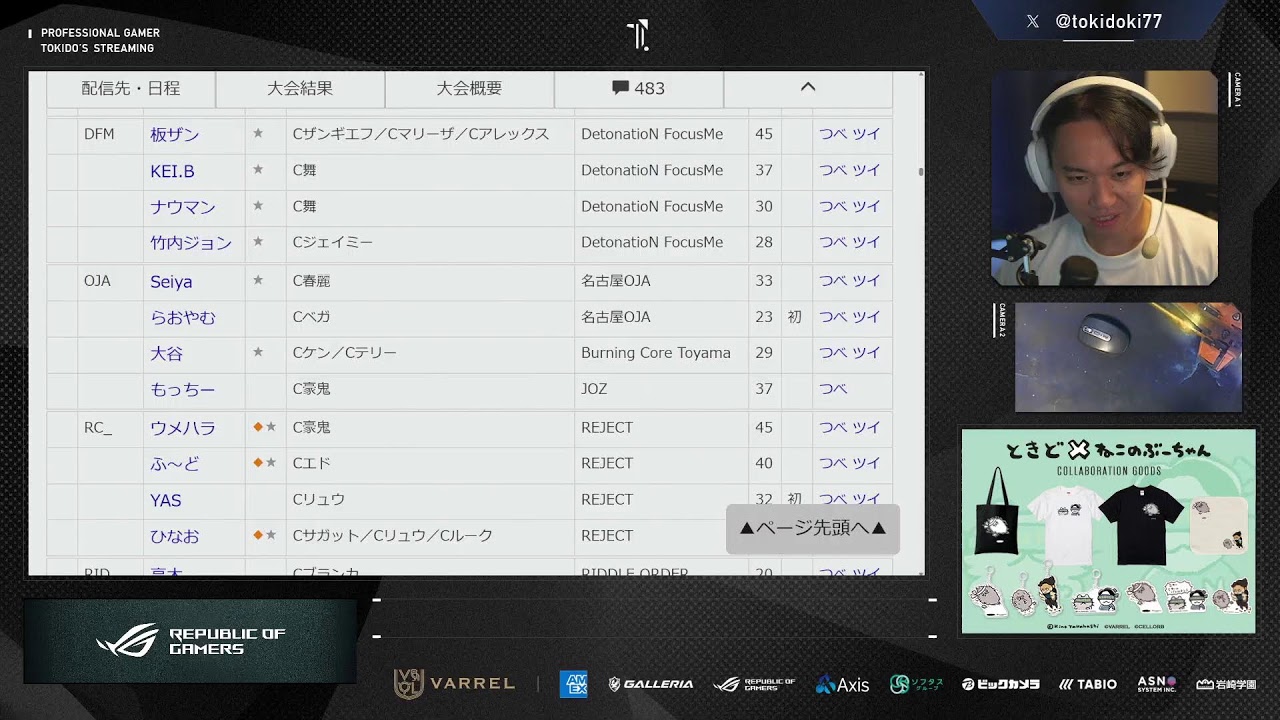This screenshot has width=1280, height=720.
Task: Click the orange diamond icon in ひなお row
Action: pyautogui.click(x=258, y=535)
